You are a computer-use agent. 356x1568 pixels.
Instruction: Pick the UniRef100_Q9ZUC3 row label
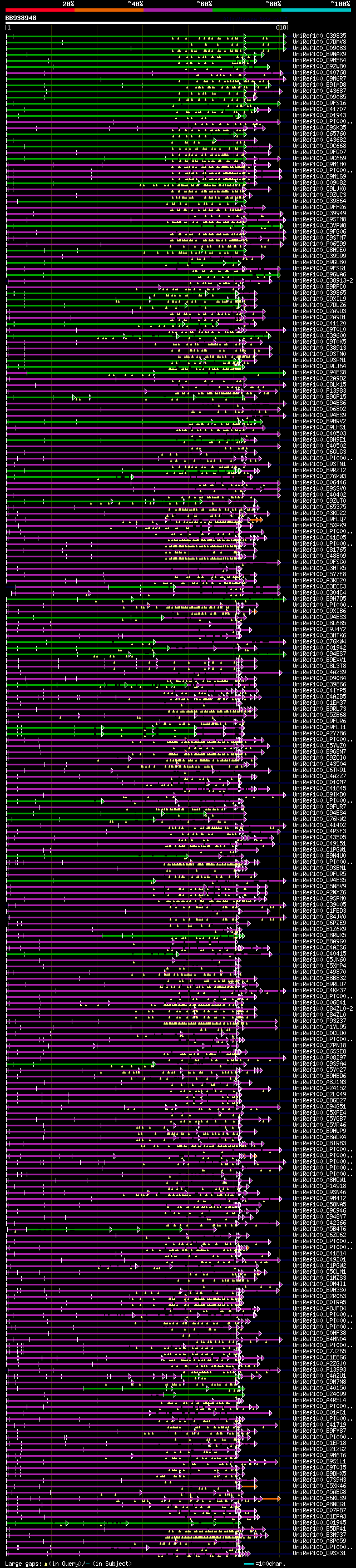point(319,195)
